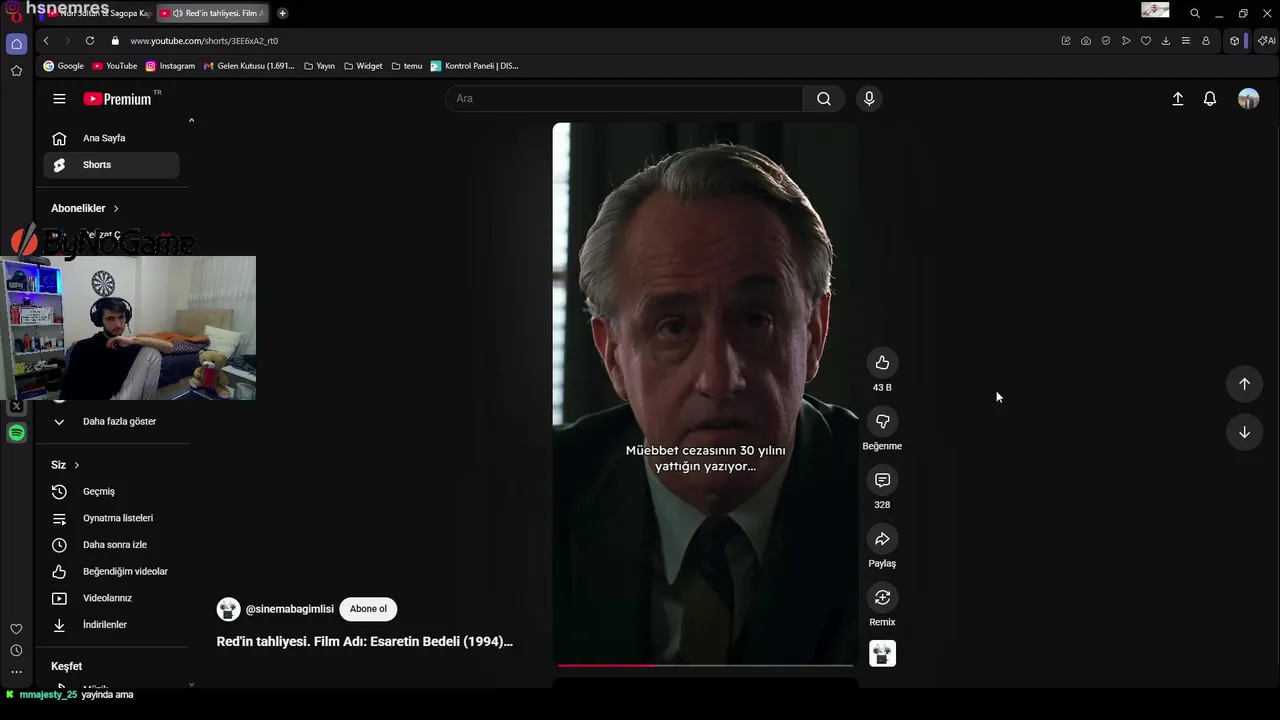
Task: Open Daha sonra izle list
Action: (x=111, y=545)
